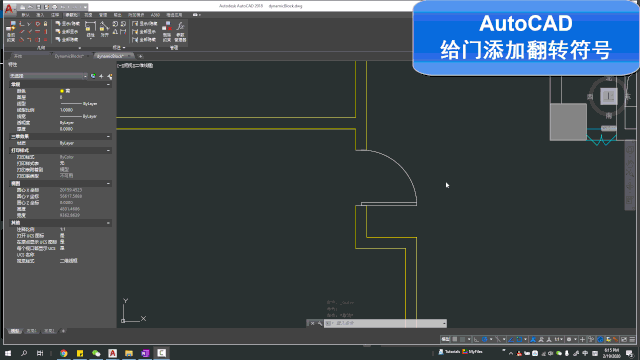Open the AutoCAD application menu A button
640x360 pixels.
[9, 9]
